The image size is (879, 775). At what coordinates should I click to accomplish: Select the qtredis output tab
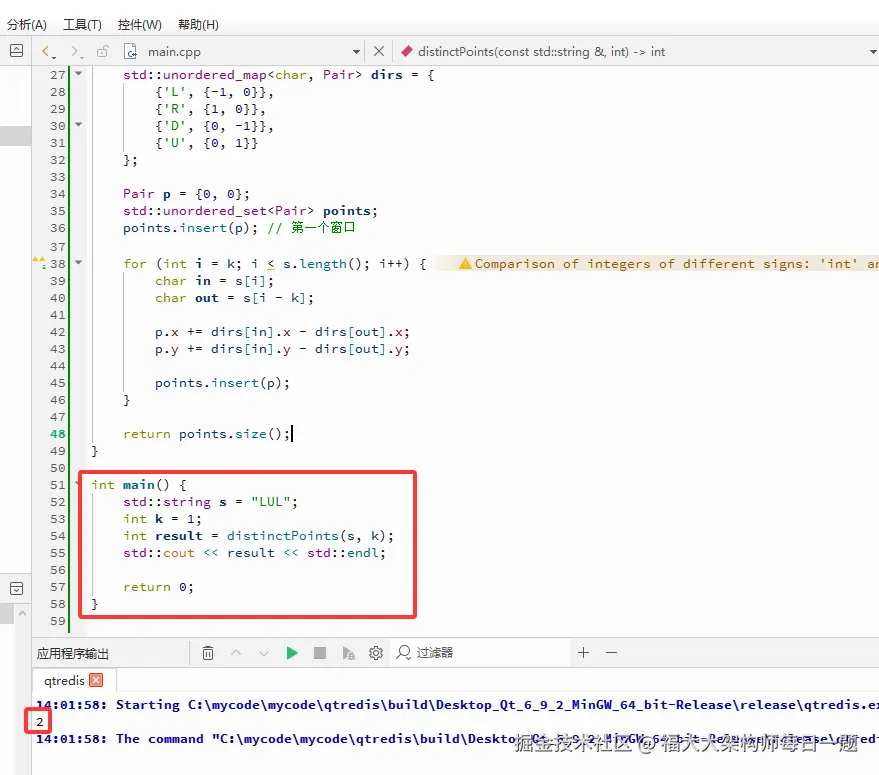64,680
